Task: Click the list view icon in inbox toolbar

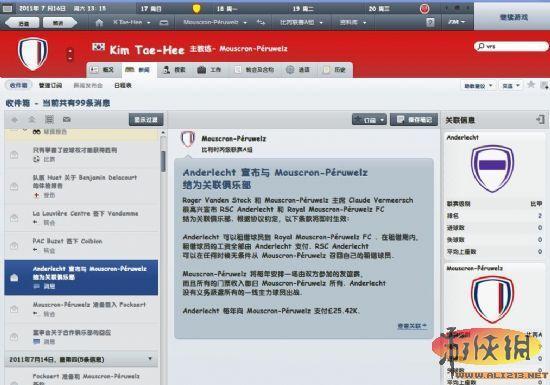Action: 49,120
